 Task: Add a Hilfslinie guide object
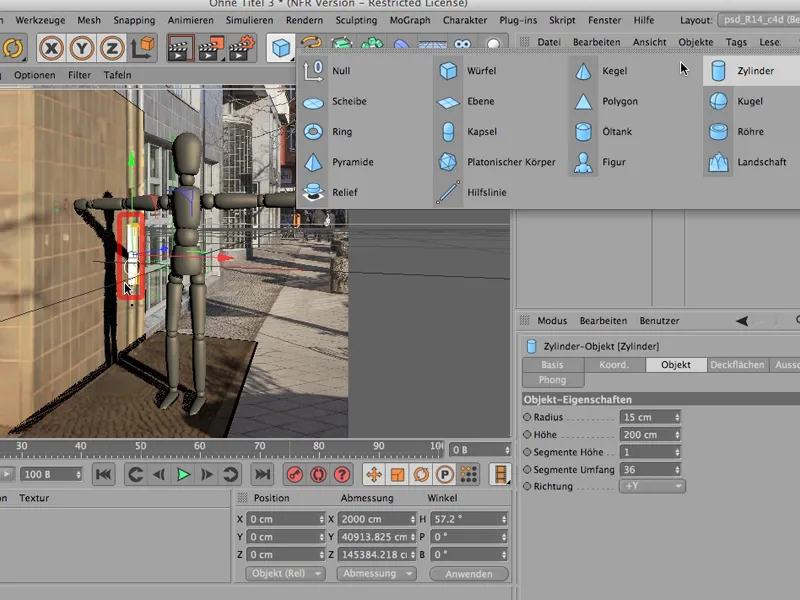[x=471, y=192]
